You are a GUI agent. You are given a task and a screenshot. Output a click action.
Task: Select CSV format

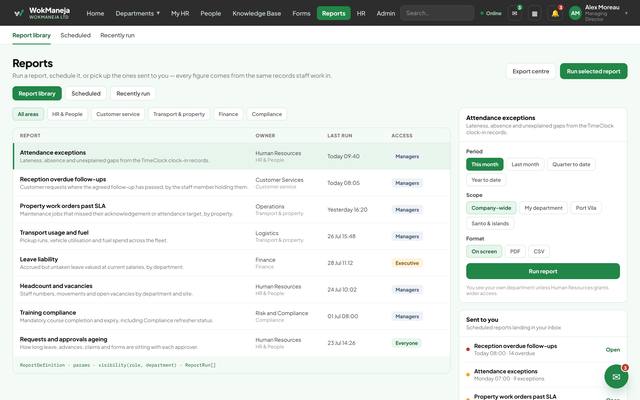click(x=539, y=251)
